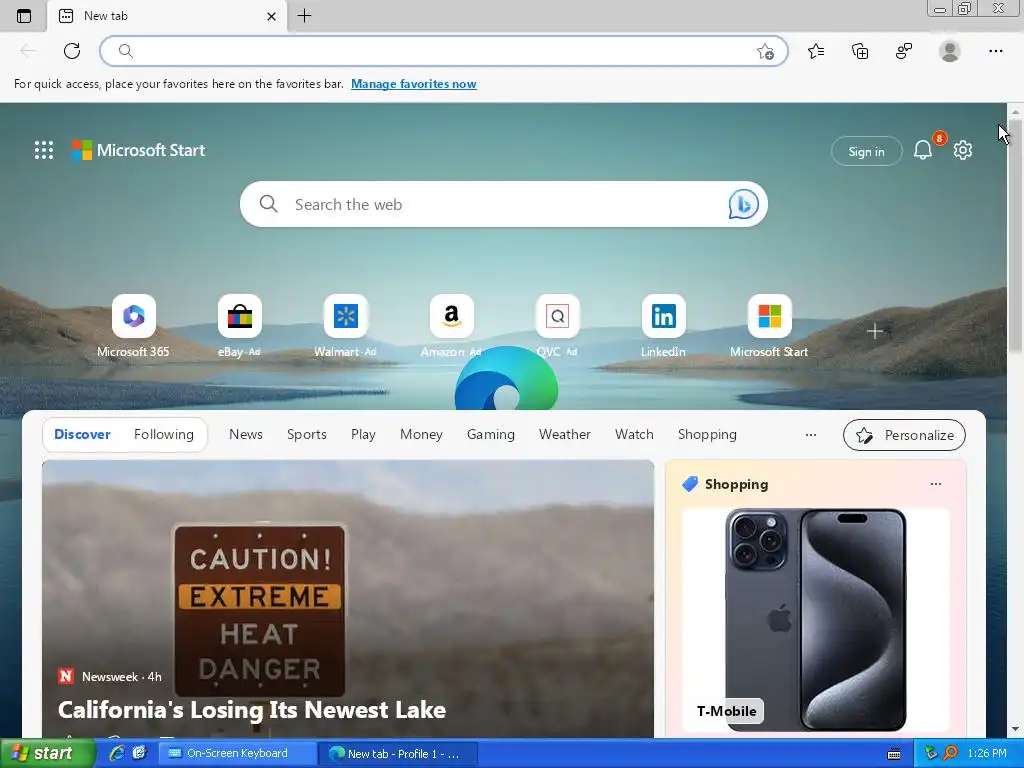
Task: Click into the browser address bar
Action: (444, 51)
